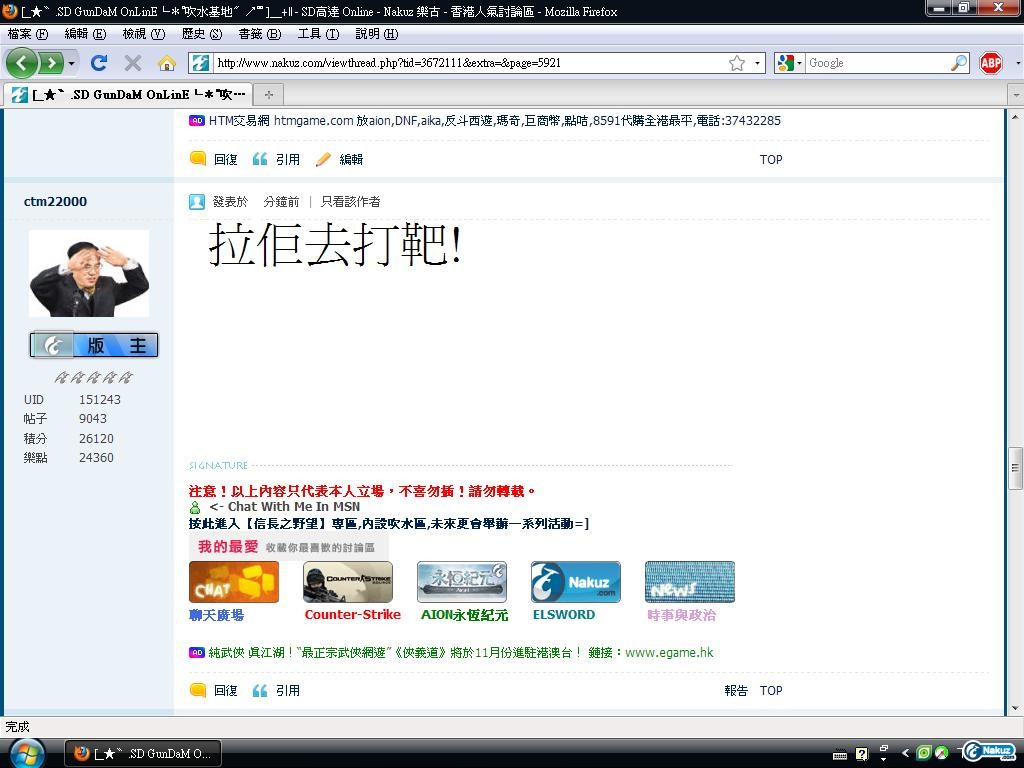Viewport: 1024px width, 768px height.
Task: Click into the Google search box
Action: coord(878,63)
